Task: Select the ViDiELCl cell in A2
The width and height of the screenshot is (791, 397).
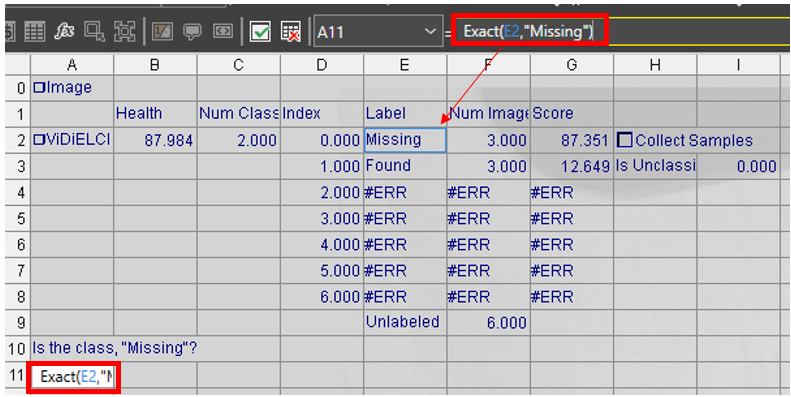Action: tap(72, 140)
